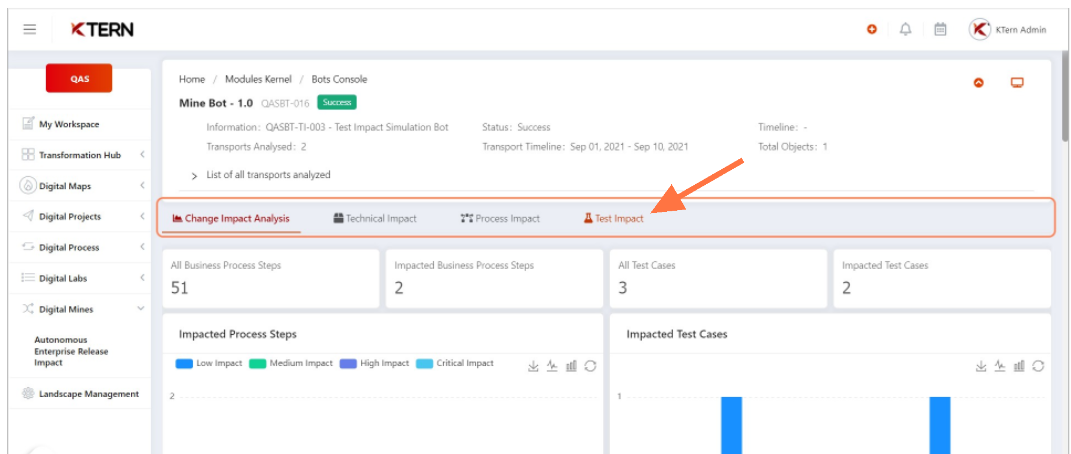Switch Impacted Process Steps to line chart

click(x=553, y=366)
